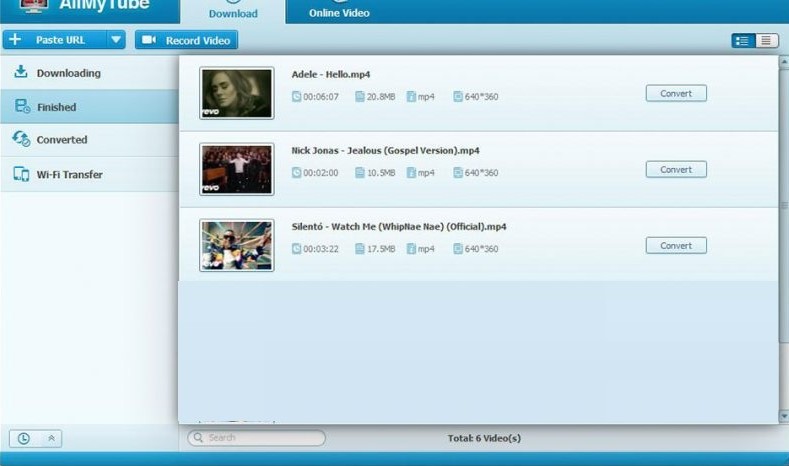789x466 pixels.
Task: Click the search magnifier icon
Action: click(x=198, y=437)
